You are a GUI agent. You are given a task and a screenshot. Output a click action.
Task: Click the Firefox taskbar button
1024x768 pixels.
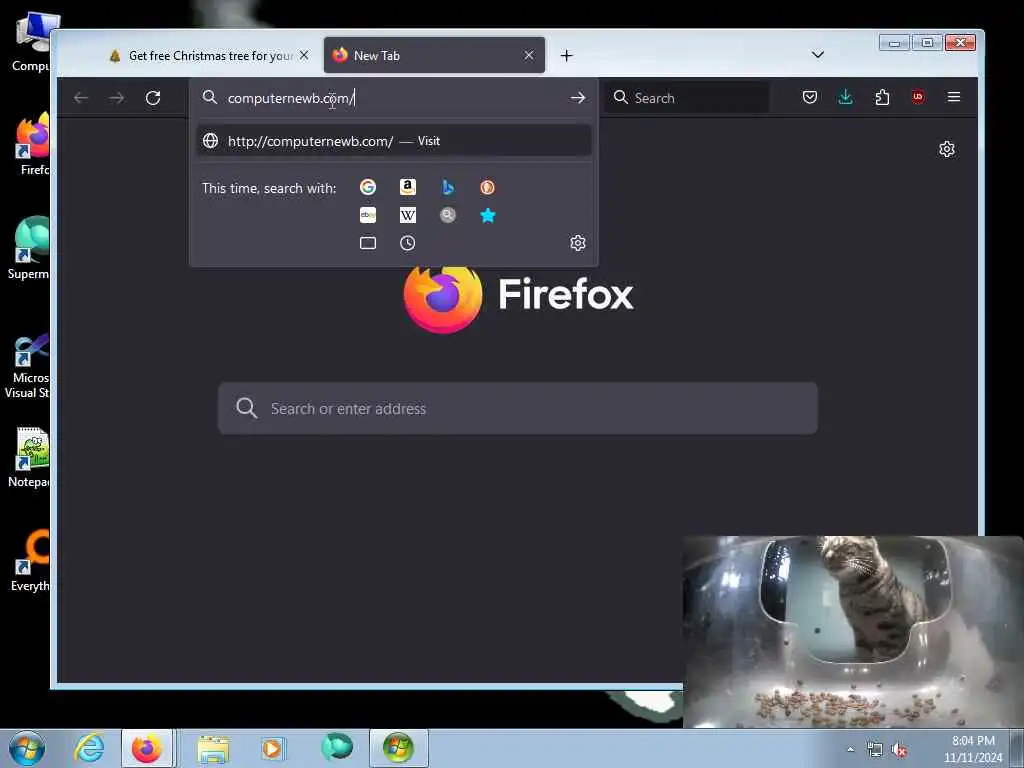pos(147,748)
